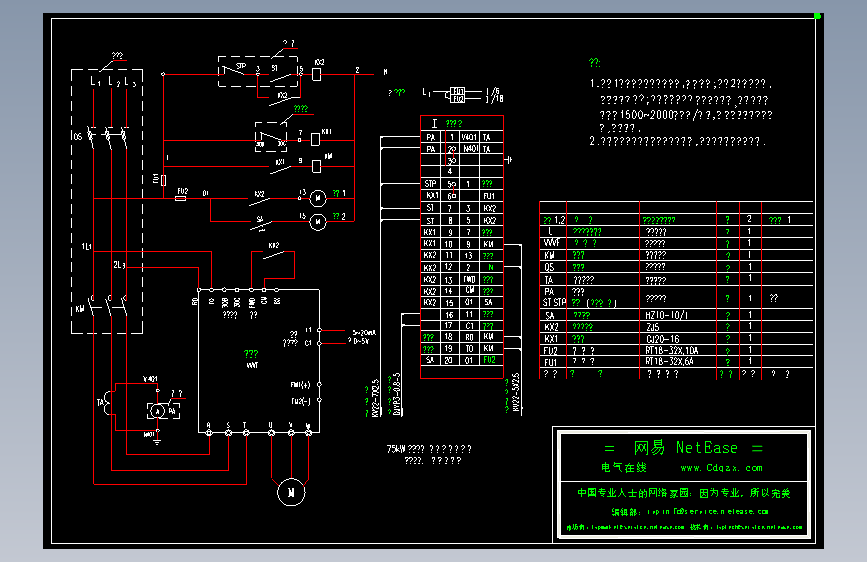The height and width of the screenshot is (562, 867).
Task: Click QS code in the parts table
Action: pos(549,267)
